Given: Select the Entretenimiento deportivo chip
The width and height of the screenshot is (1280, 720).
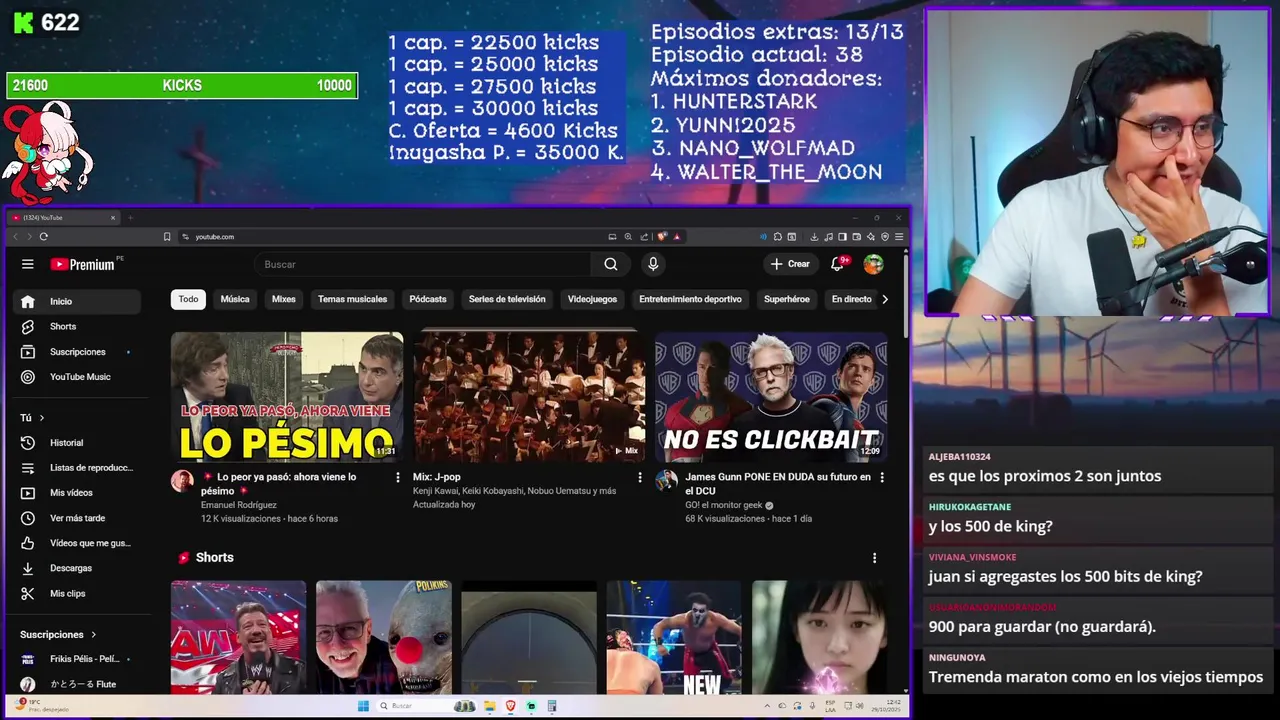Looking at the screenshot, I should [690, 299].
